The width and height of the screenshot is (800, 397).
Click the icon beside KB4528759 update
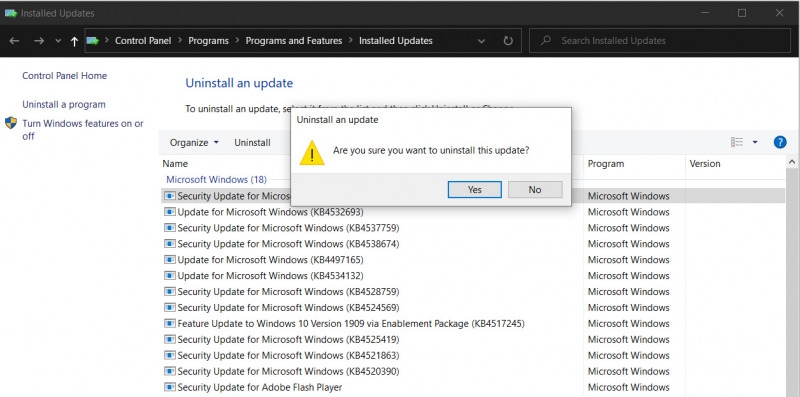click(170, 292)
